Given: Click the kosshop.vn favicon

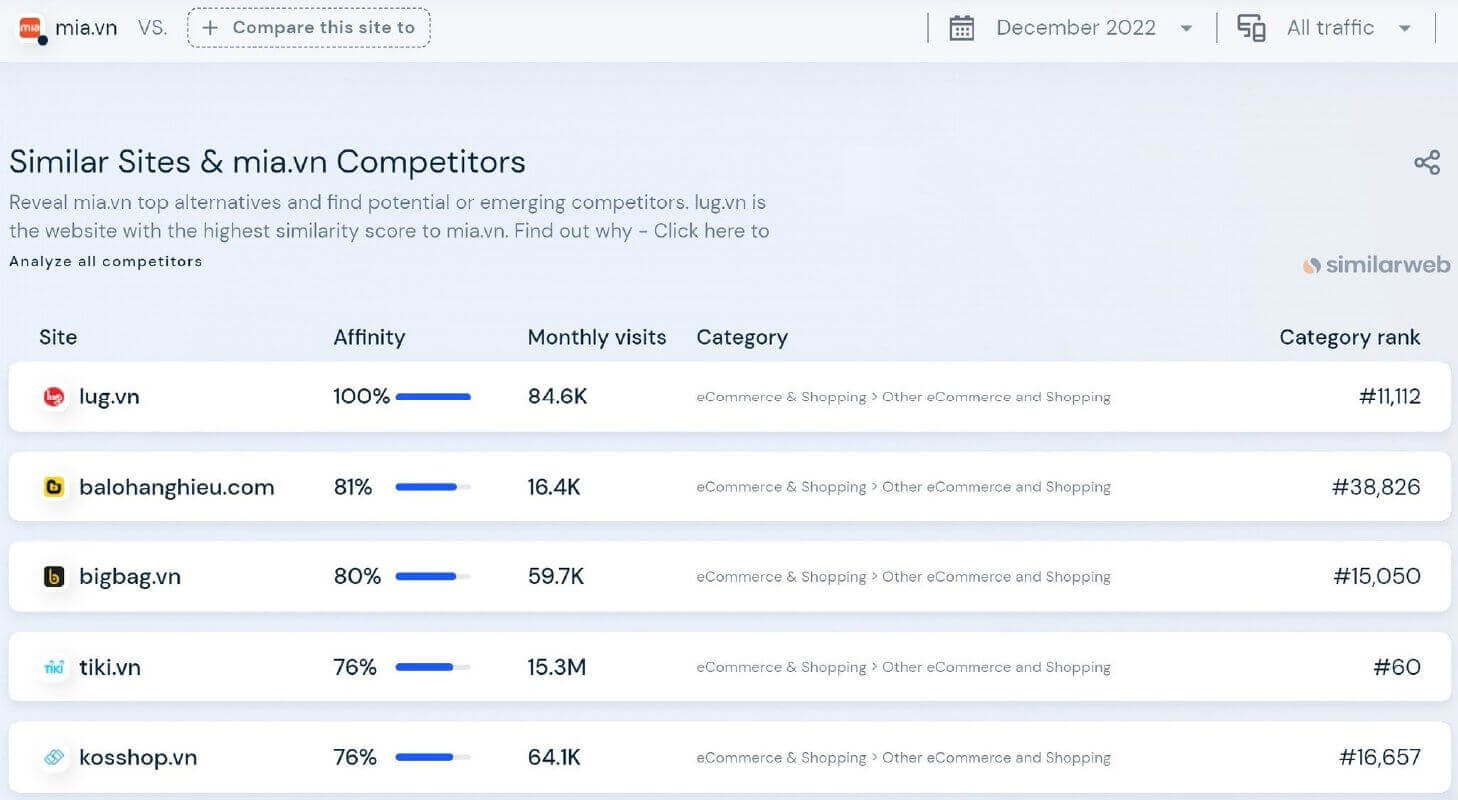Looking at the screenshot, I should pos(54,757).
